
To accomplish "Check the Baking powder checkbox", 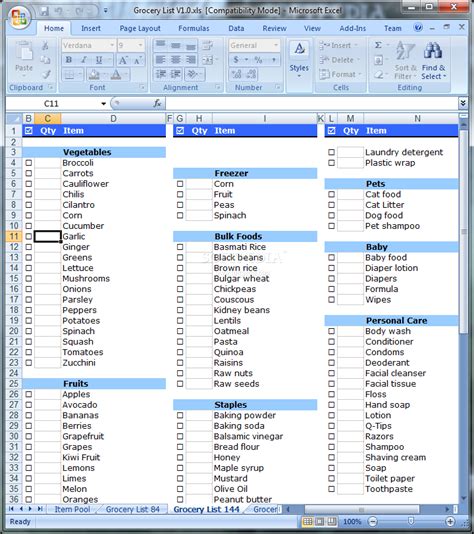I will point(180,415).
